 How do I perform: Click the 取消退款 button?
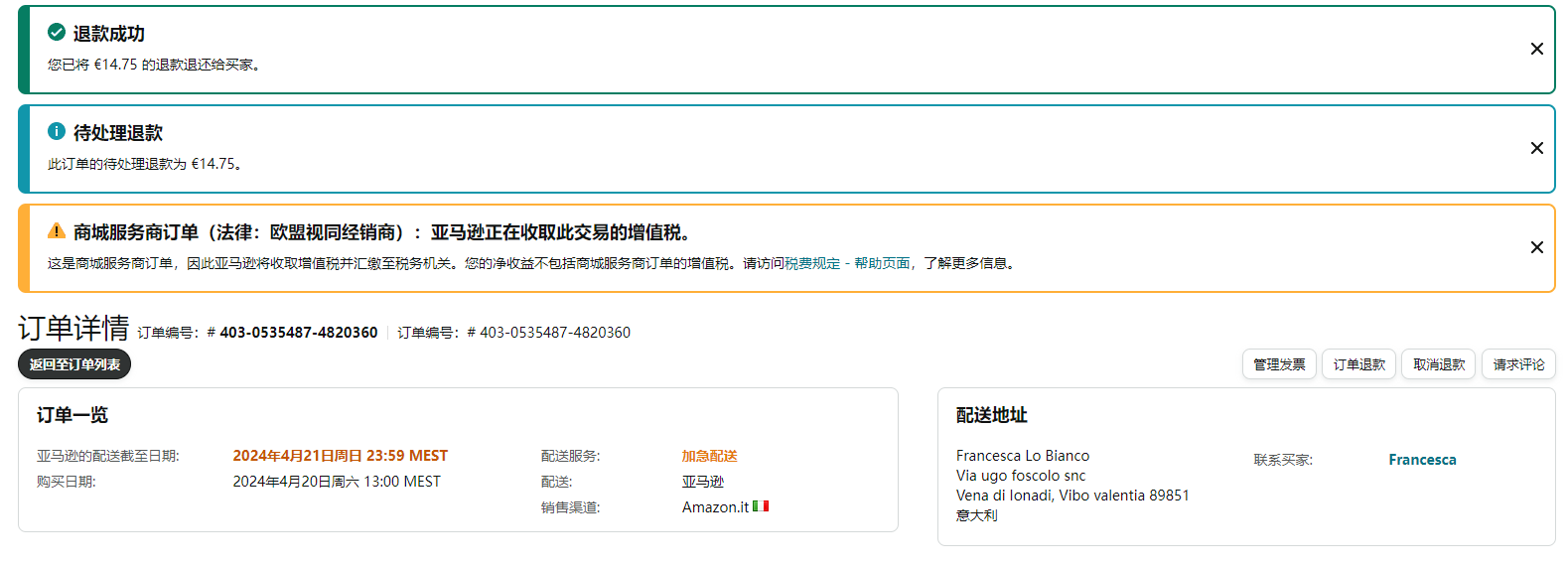[1438, 364]
